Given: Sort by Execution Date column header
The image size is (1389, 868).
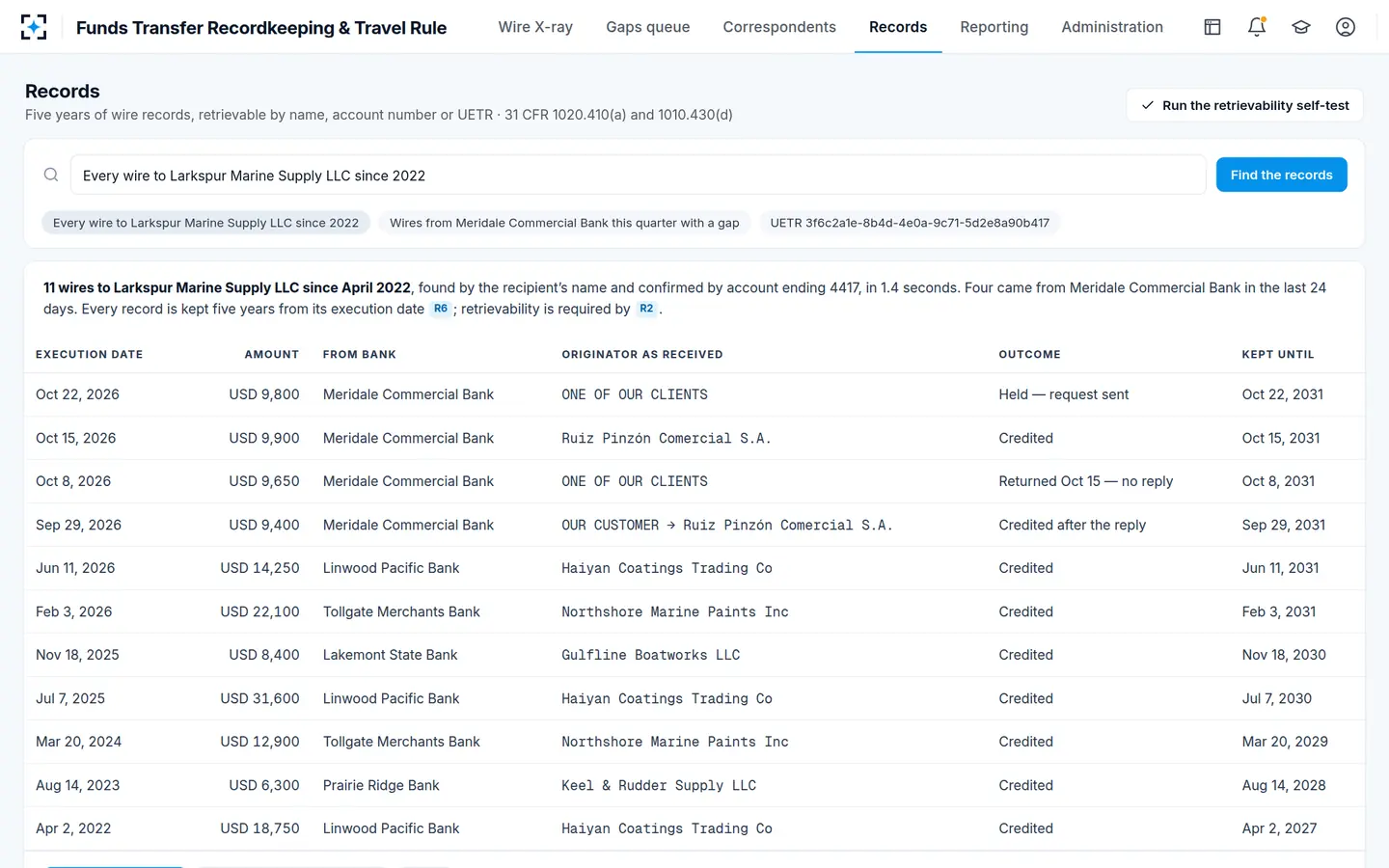Looking at the screenshot, I should click(x=90, y=355).
